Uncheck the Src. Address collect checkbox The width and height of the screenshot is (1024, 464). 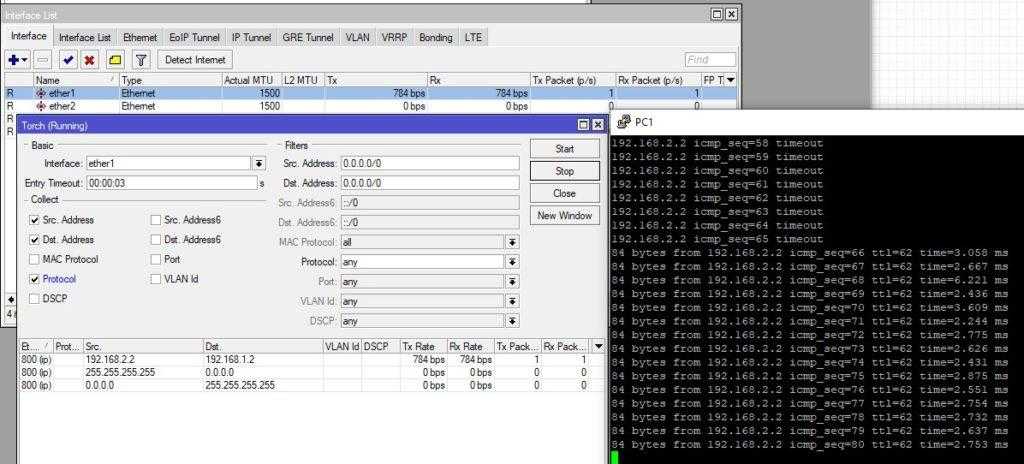point(35,220)
